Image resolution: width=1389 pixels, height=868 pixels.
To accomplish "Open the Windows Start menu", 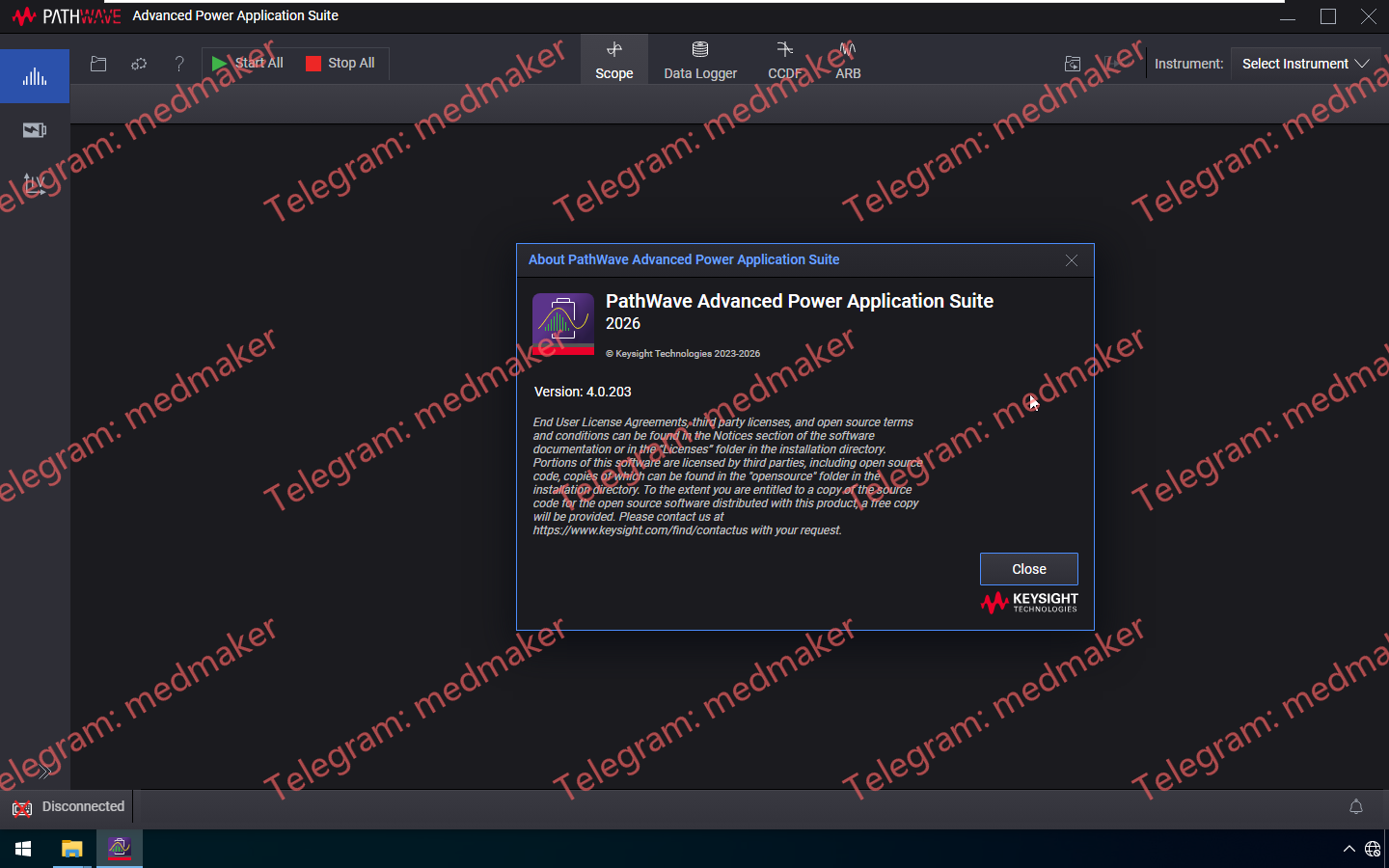I will [23, 849].
